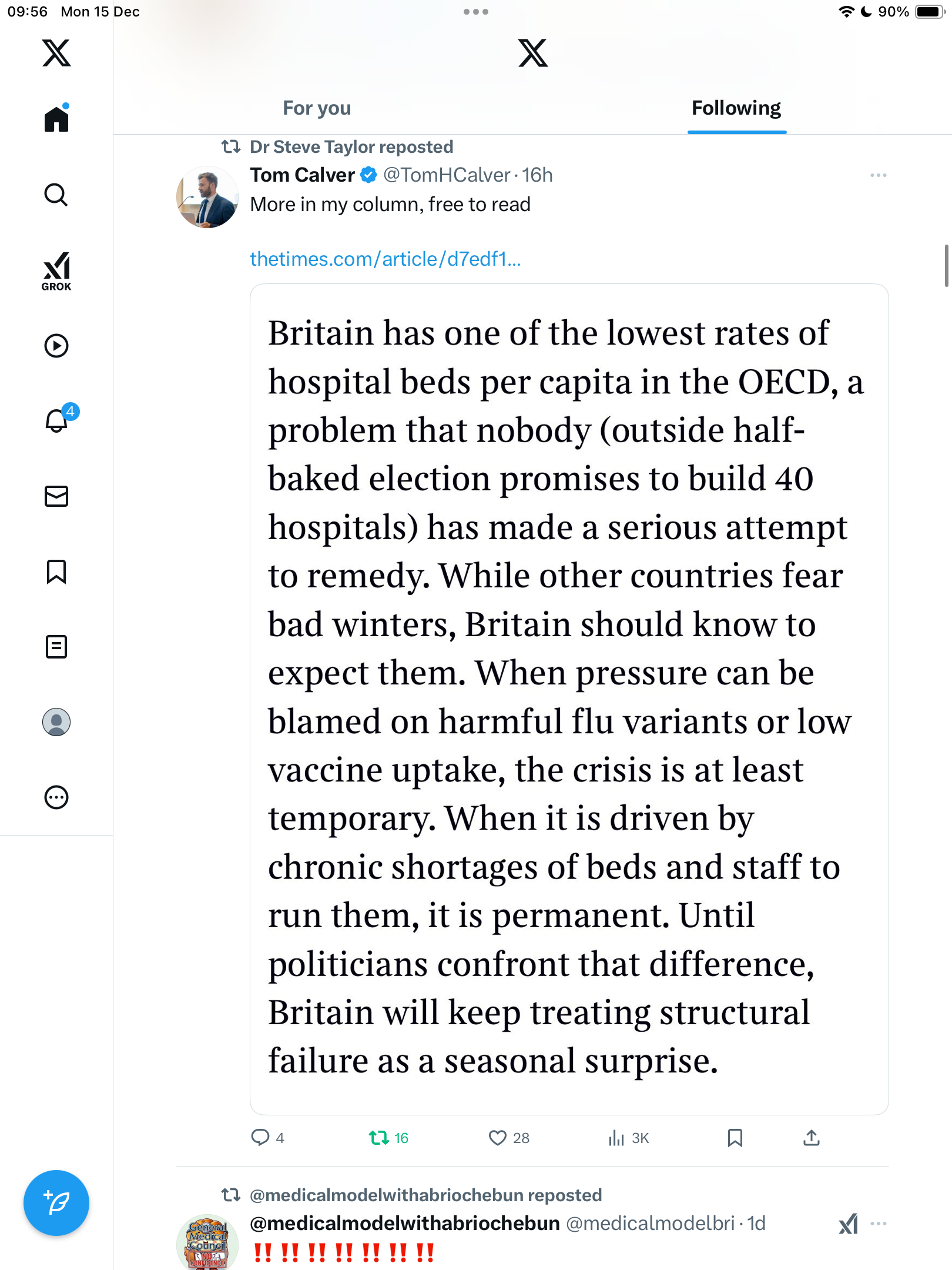The height and width of the screenshot is (1270, 952).
Task: Switch to the For you tab
Action: (317, 108)
